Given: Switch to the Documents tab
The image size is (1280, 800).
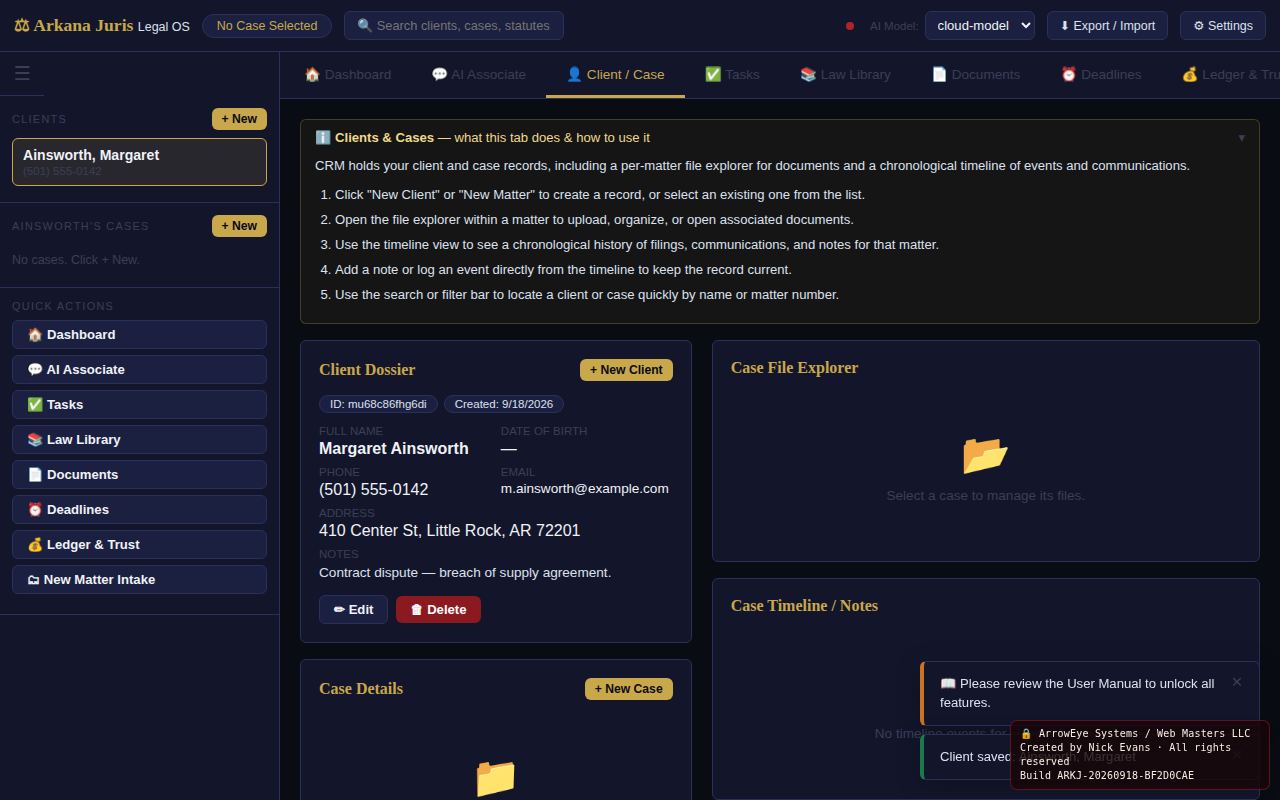Looking at the screenshot, I should 975,74.
